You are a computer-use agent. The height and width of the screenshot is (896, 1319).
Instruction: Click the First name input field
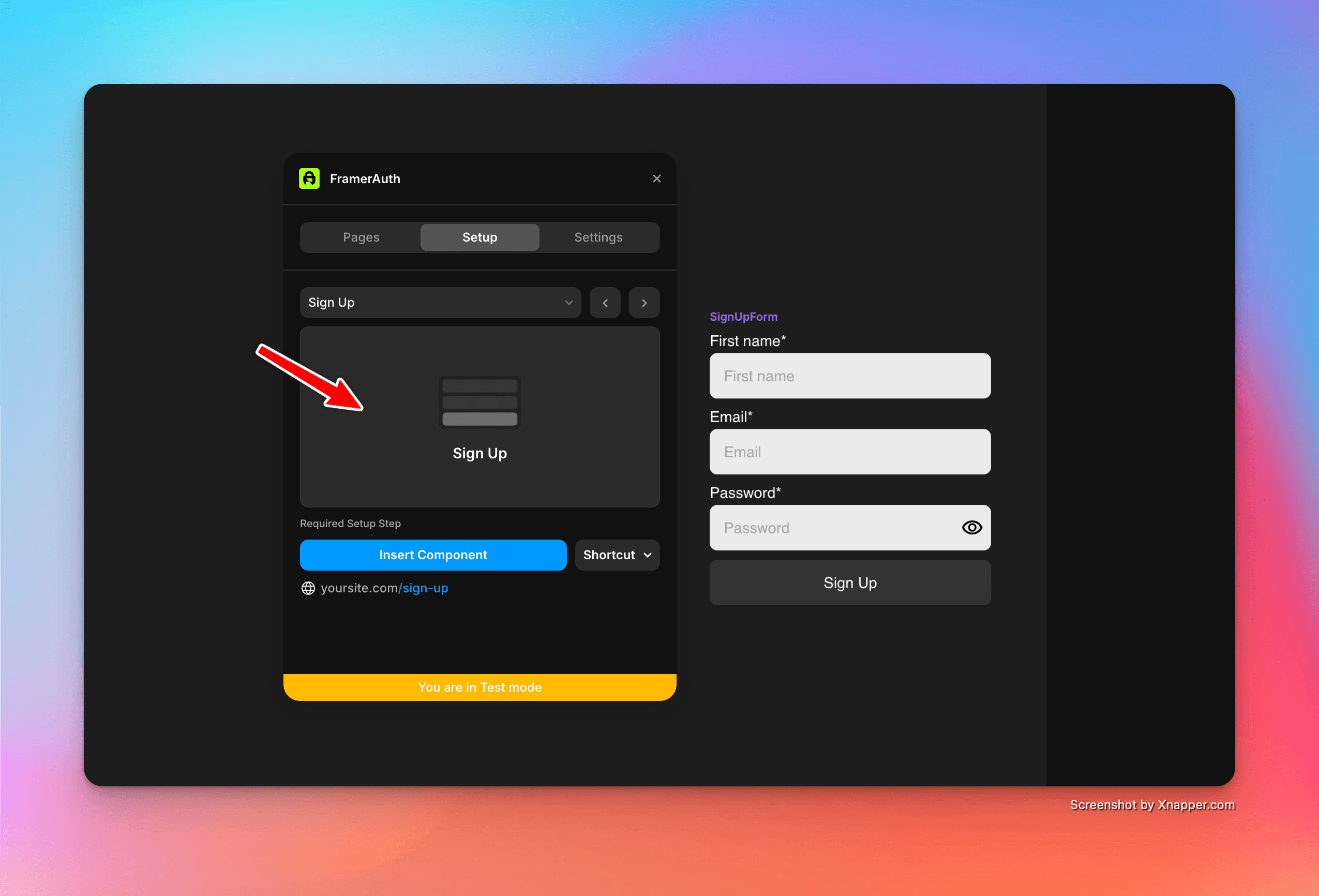point(849,375)
